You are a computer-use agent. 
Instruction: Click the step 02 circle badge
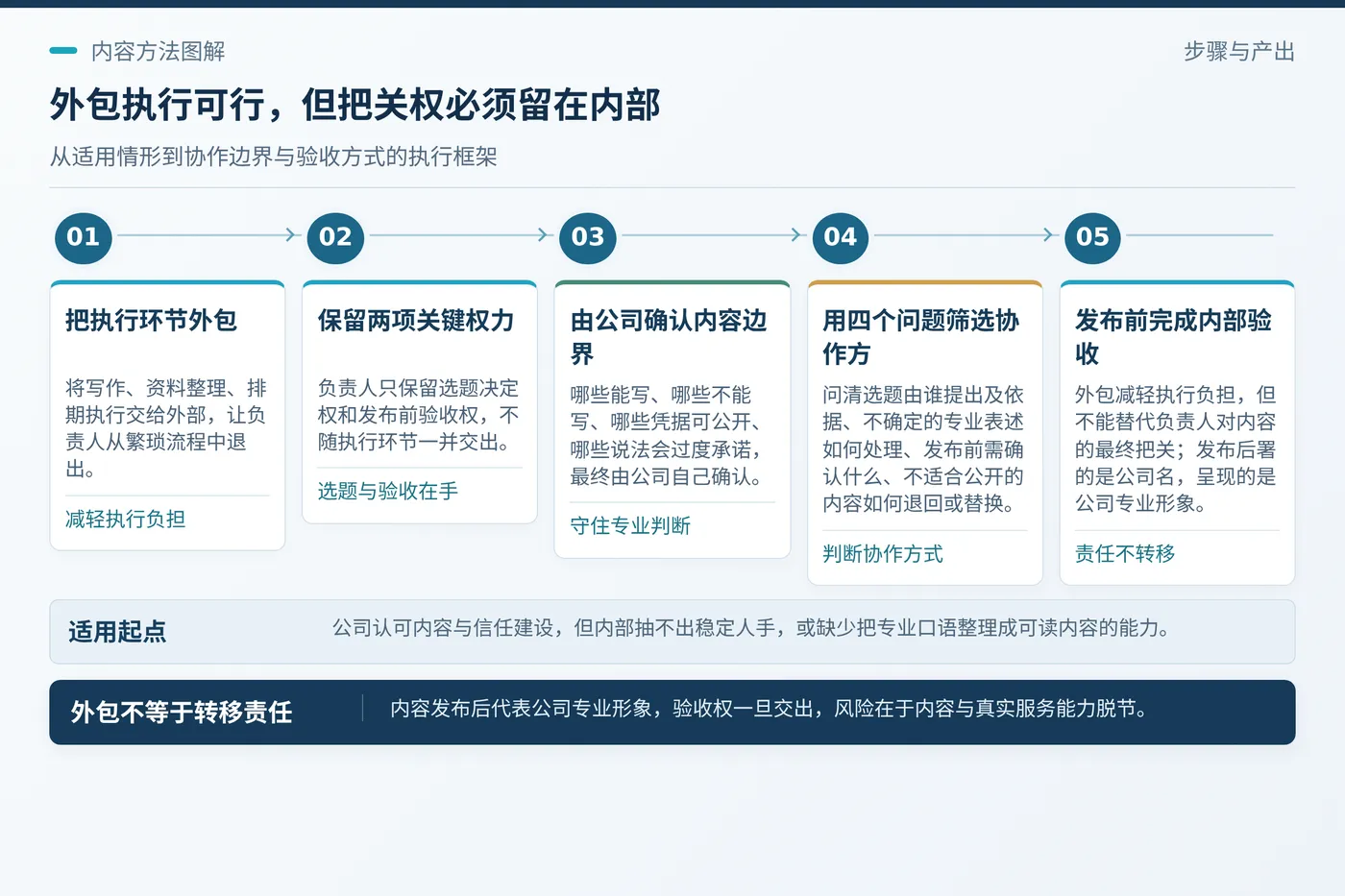coord(335,237)
